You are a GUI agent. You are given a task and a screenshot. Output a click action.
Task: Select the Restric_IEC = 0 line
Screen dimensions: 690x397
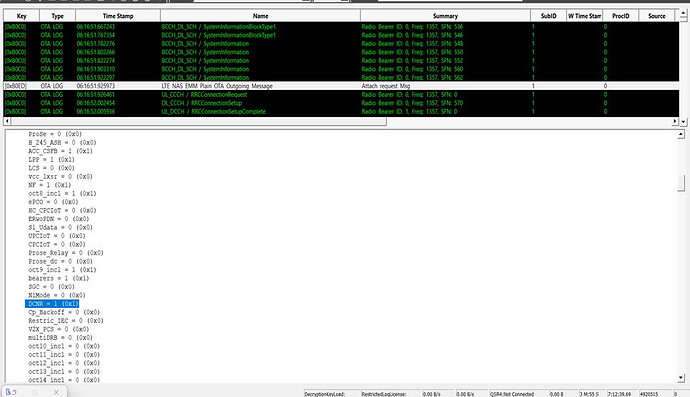point(66,321)
